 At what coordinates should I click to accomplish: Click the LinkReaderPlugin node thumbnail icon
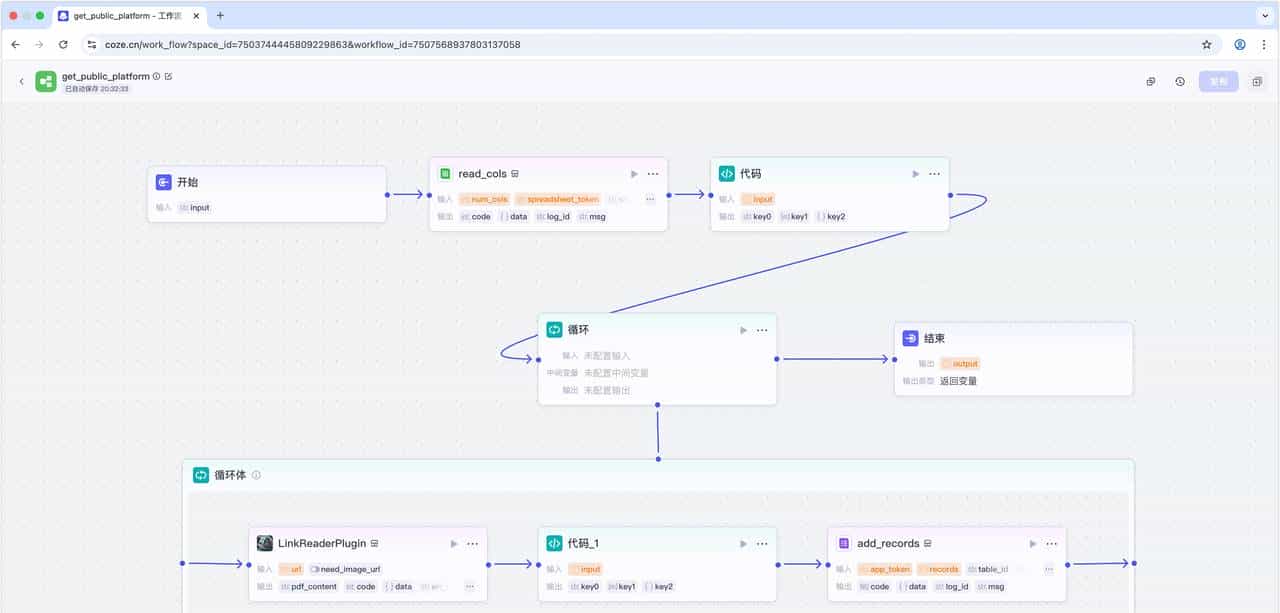pyautogui.click(x=265, y=543)
